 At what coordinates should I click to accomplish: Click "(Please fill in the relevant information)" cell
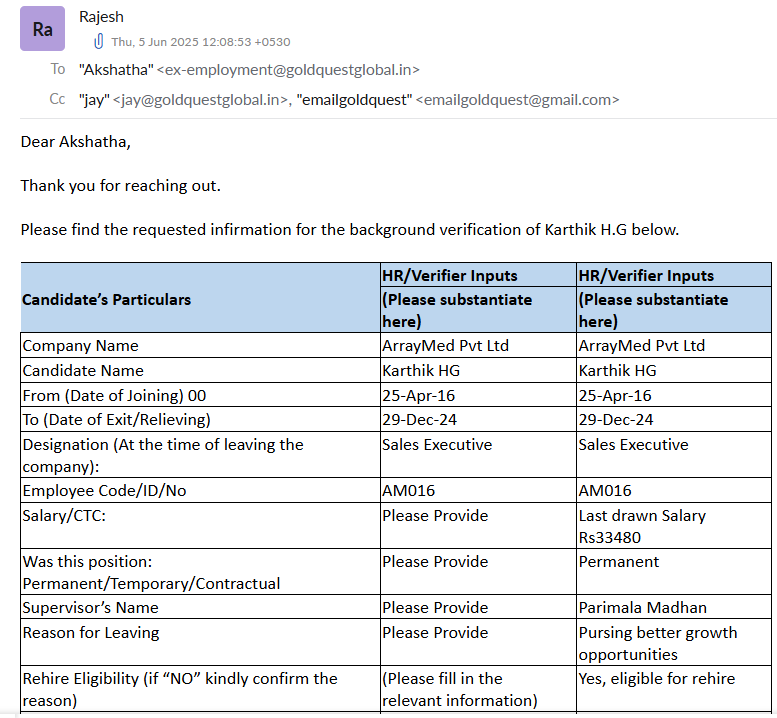pos(460,689)
